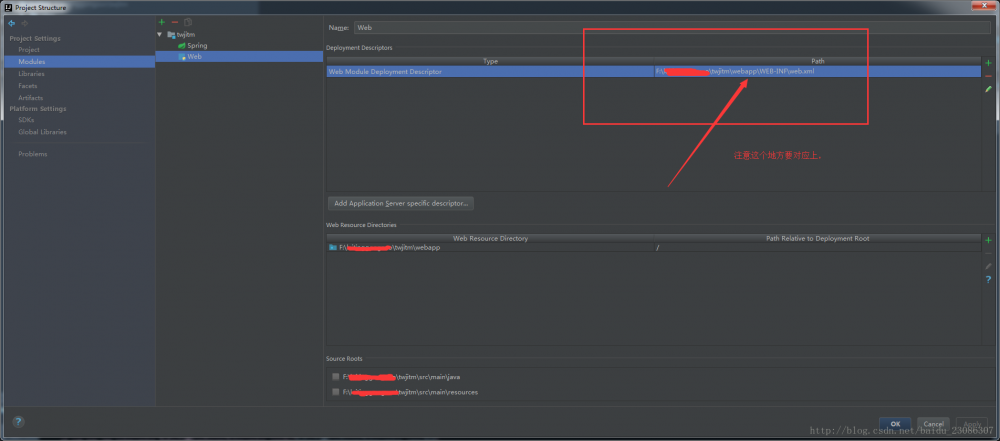
Task: Open Project settings page
Action: pos(29,50)
